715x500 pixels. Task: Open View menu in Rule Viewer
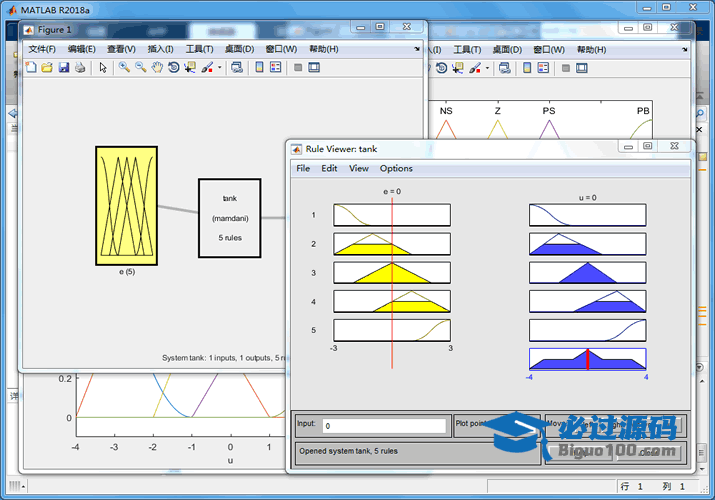pyautogui.click(x=359, y=168)
